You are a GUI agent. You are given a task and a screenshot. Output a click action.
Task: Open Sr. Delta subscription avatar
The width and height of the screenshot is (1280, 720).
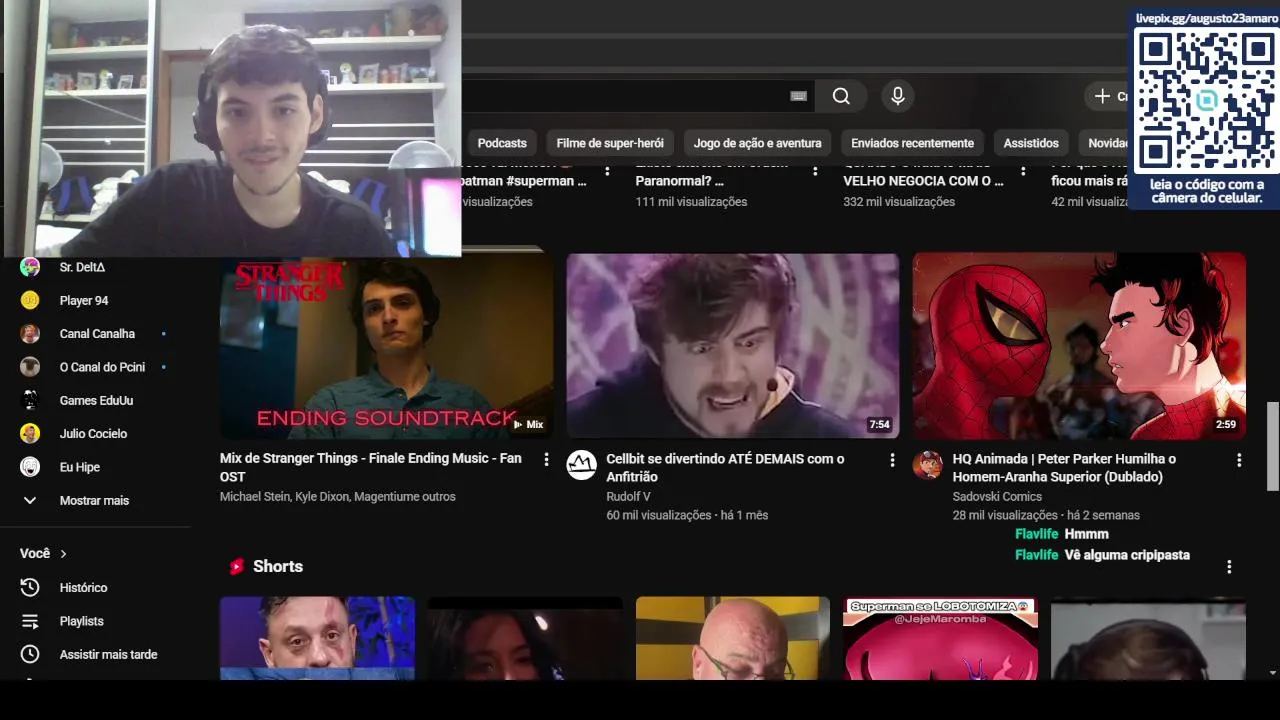(30, 267)
